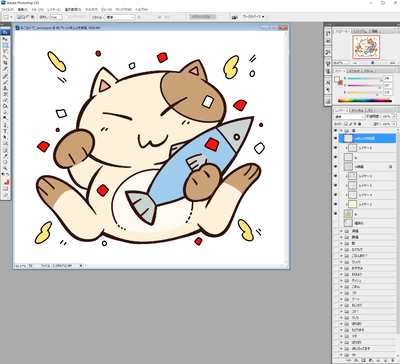Adjust the Navigator zoom slider
The height and width of the screenshot is (364, 400).
[372, 62]
